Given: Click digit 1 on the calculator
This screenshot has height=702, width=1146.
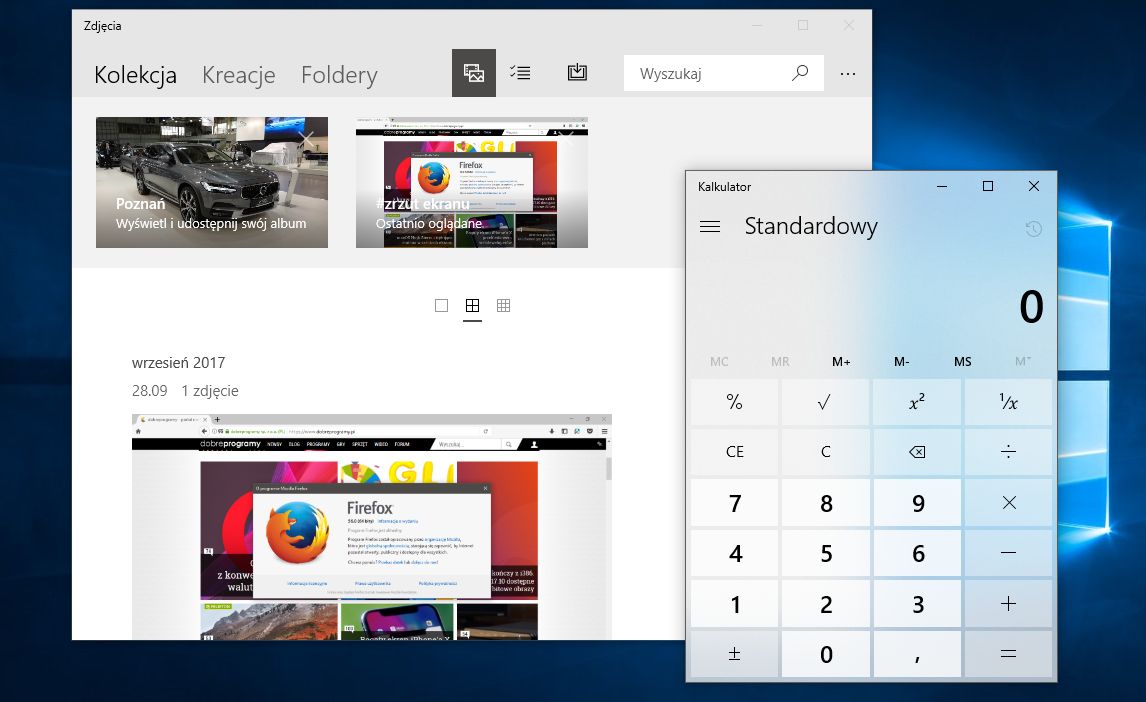Looking at the screenshot, I should pos(735,603).
